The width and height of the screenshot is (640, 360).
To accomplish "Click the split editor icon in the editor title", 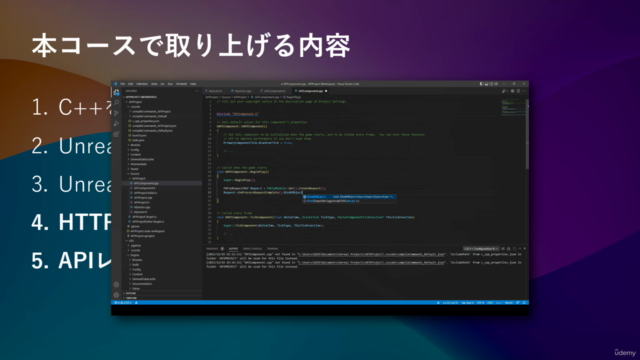I will click(518, 91).
